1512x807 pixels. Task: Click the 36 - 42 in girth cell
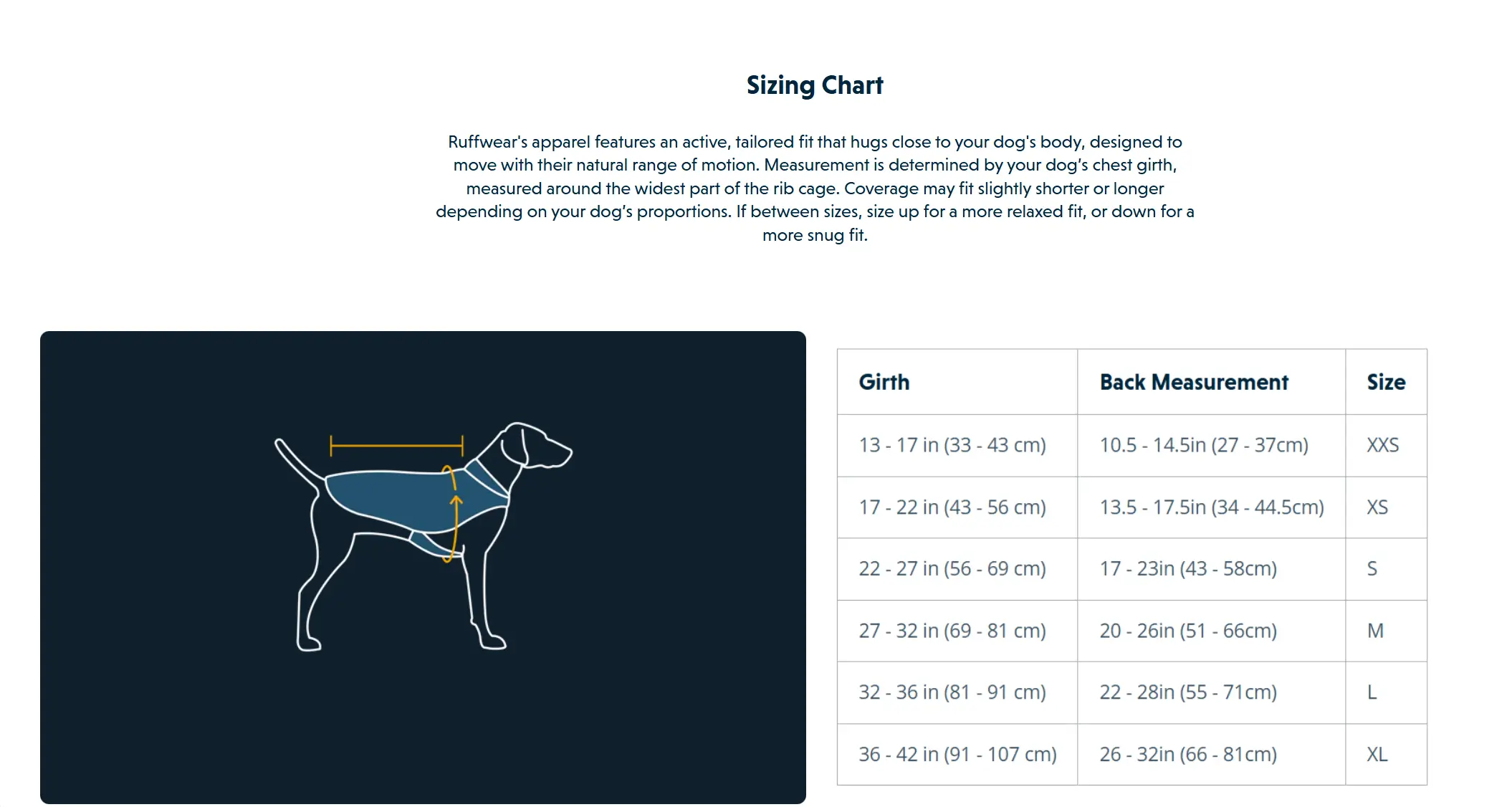point(957,754)
